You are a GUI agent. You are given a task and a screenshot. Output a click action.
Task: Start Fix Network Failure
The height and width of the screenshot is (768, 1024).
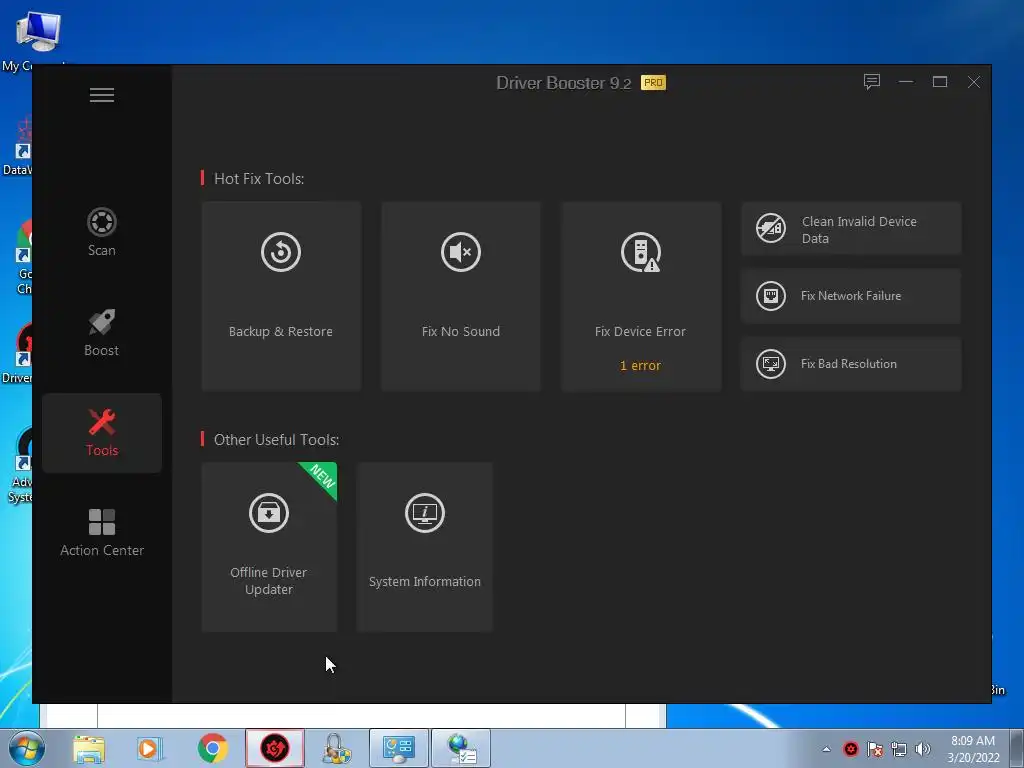(x=851, y=296)
